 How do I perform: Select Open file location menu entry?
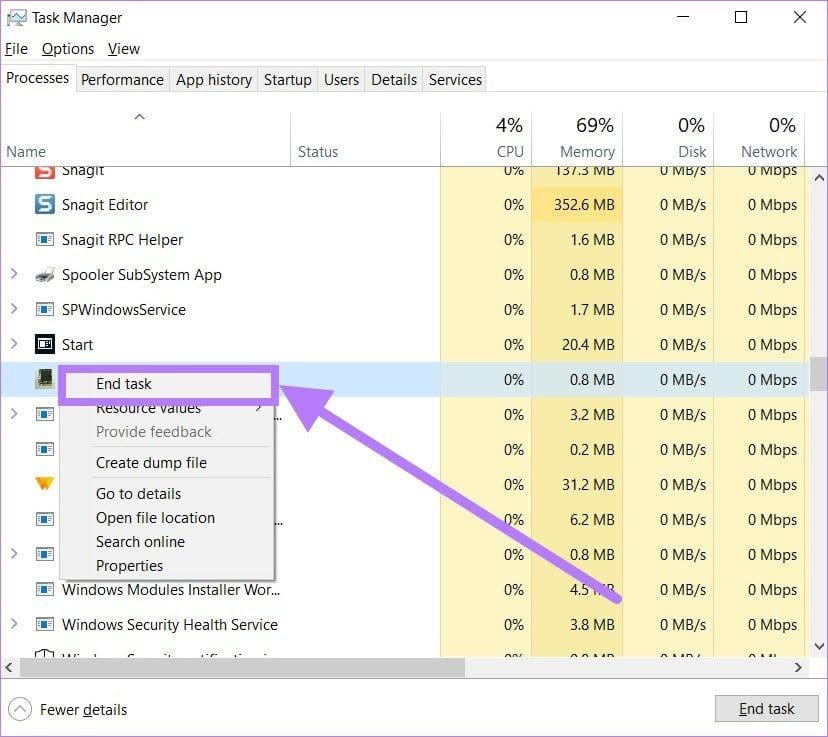155,517
